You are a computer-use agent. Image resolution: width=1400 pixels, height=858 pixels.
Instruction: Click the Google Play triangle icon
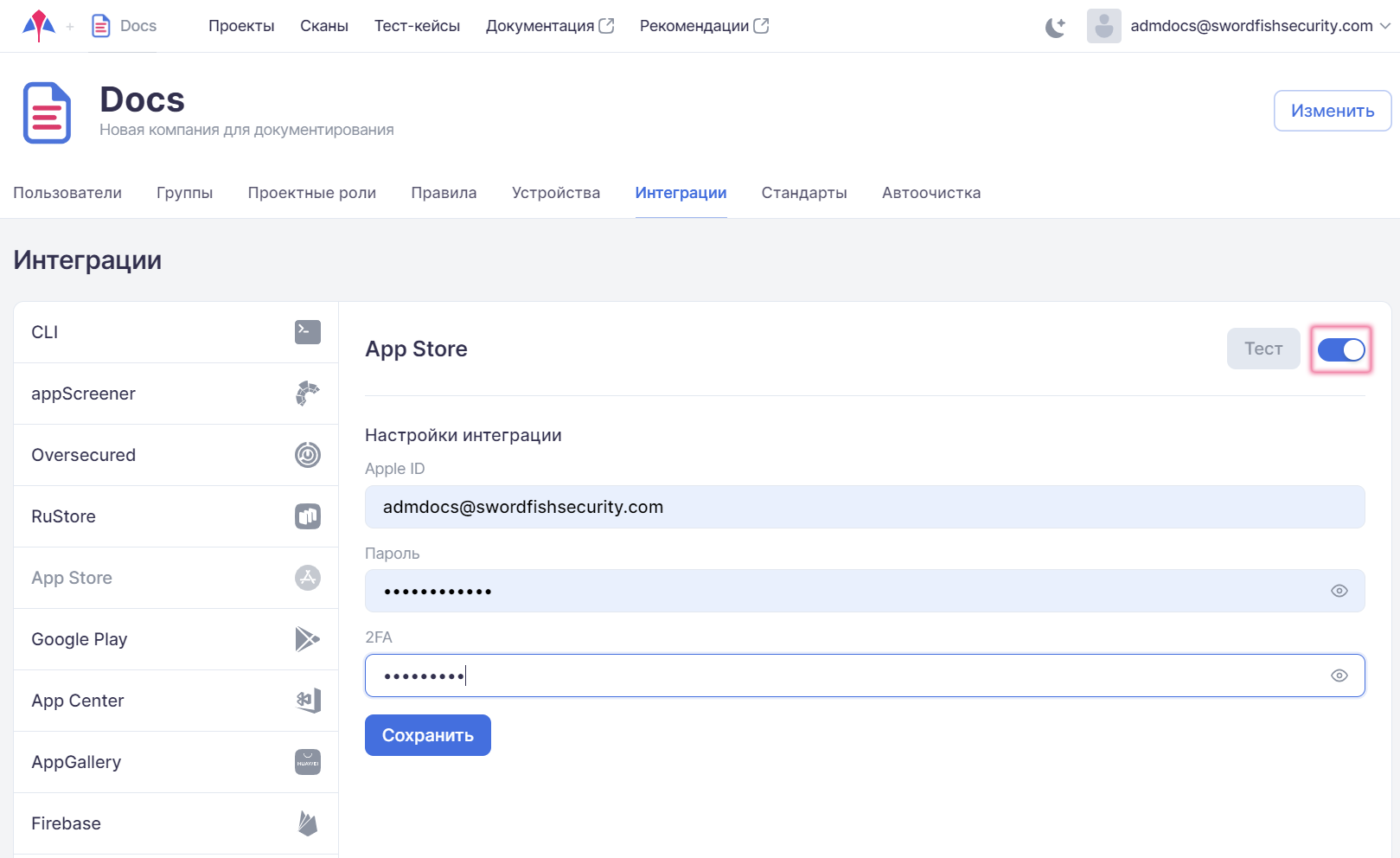307,639
